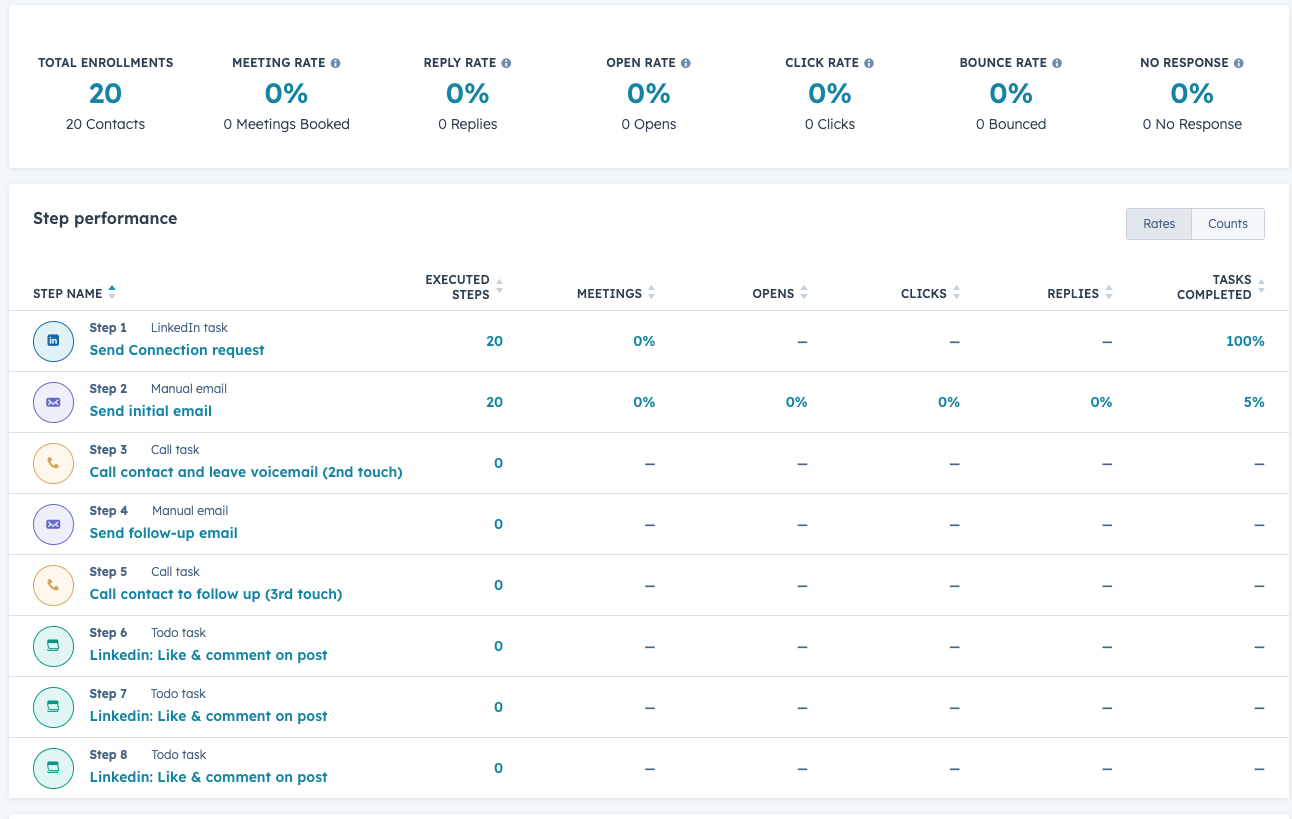Click info icon next to Meeting Rate
1292x819 pixels.
335,63
